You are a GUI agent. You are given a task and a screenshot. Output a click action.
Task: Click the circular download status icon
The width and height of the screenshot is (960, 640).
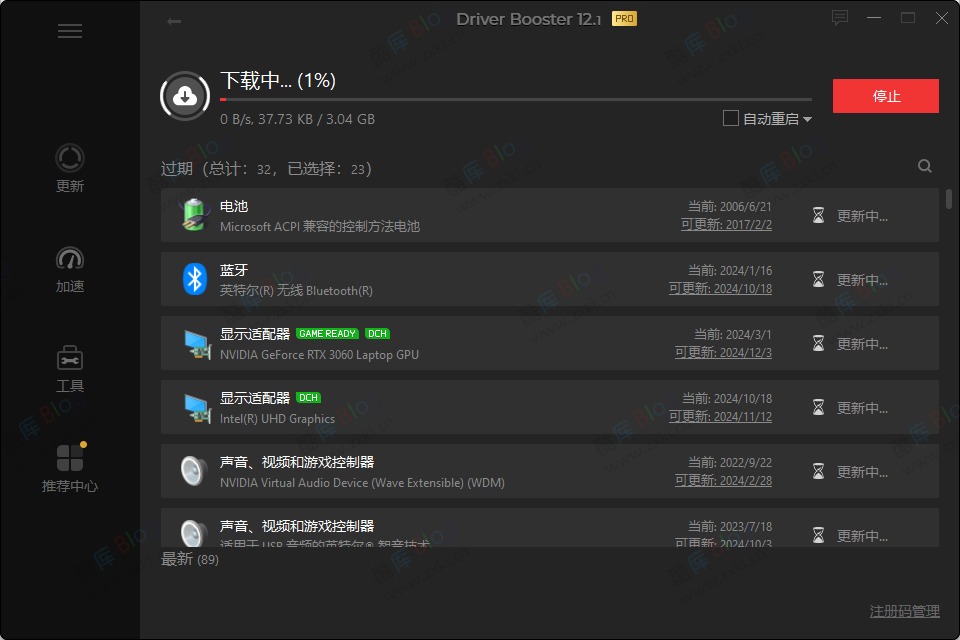[x=185, y=96]
